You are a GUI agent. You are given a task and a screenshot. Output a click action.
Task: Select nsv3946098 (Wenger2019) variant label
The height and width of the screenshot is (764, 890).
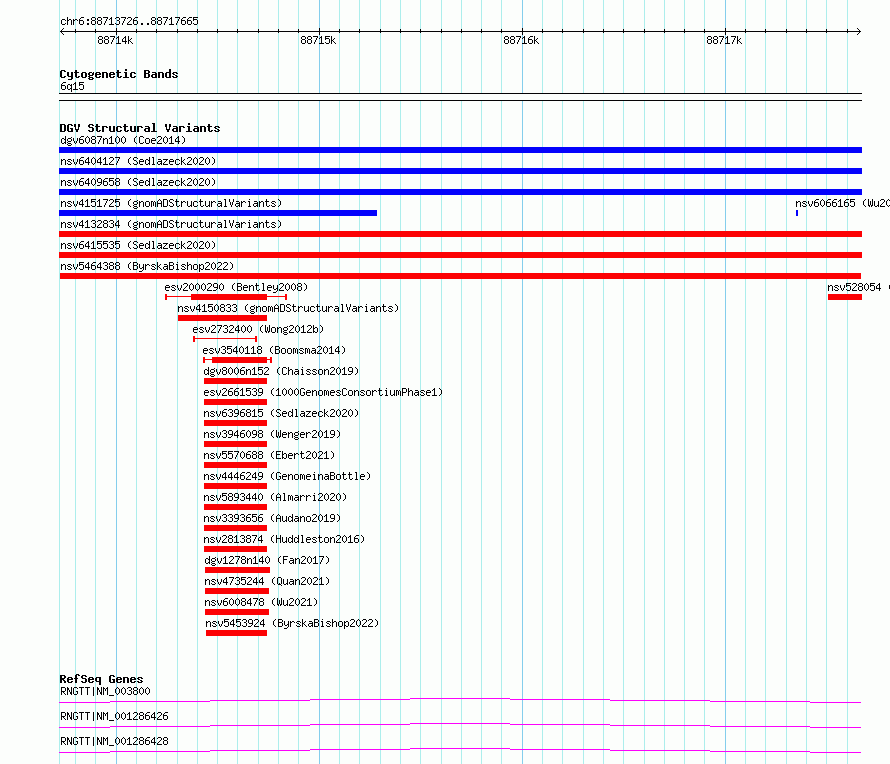pos(272,434)
